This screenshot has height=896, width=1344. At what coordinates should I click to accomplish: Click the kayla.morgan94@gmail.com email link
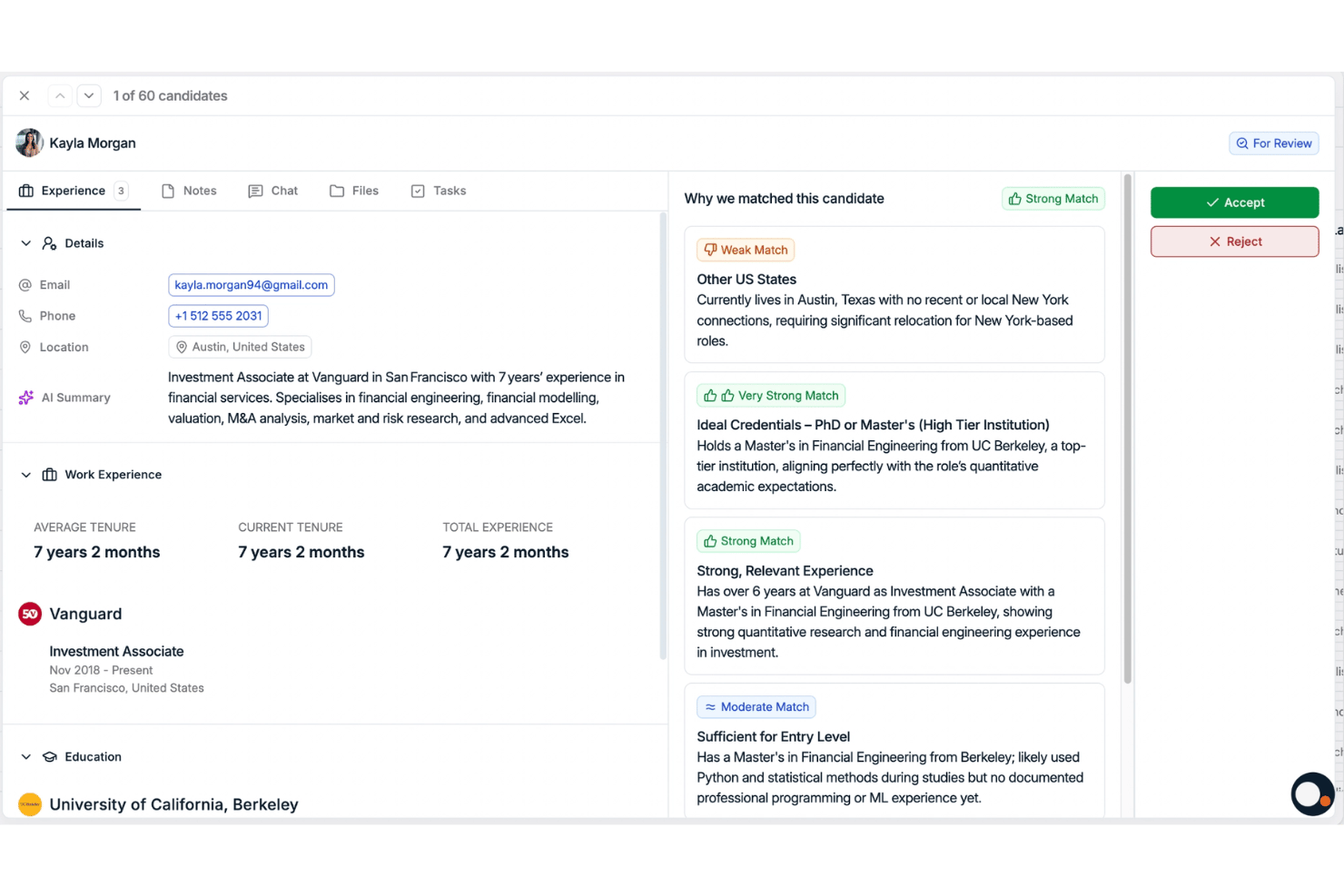click(x=252, y=285)
